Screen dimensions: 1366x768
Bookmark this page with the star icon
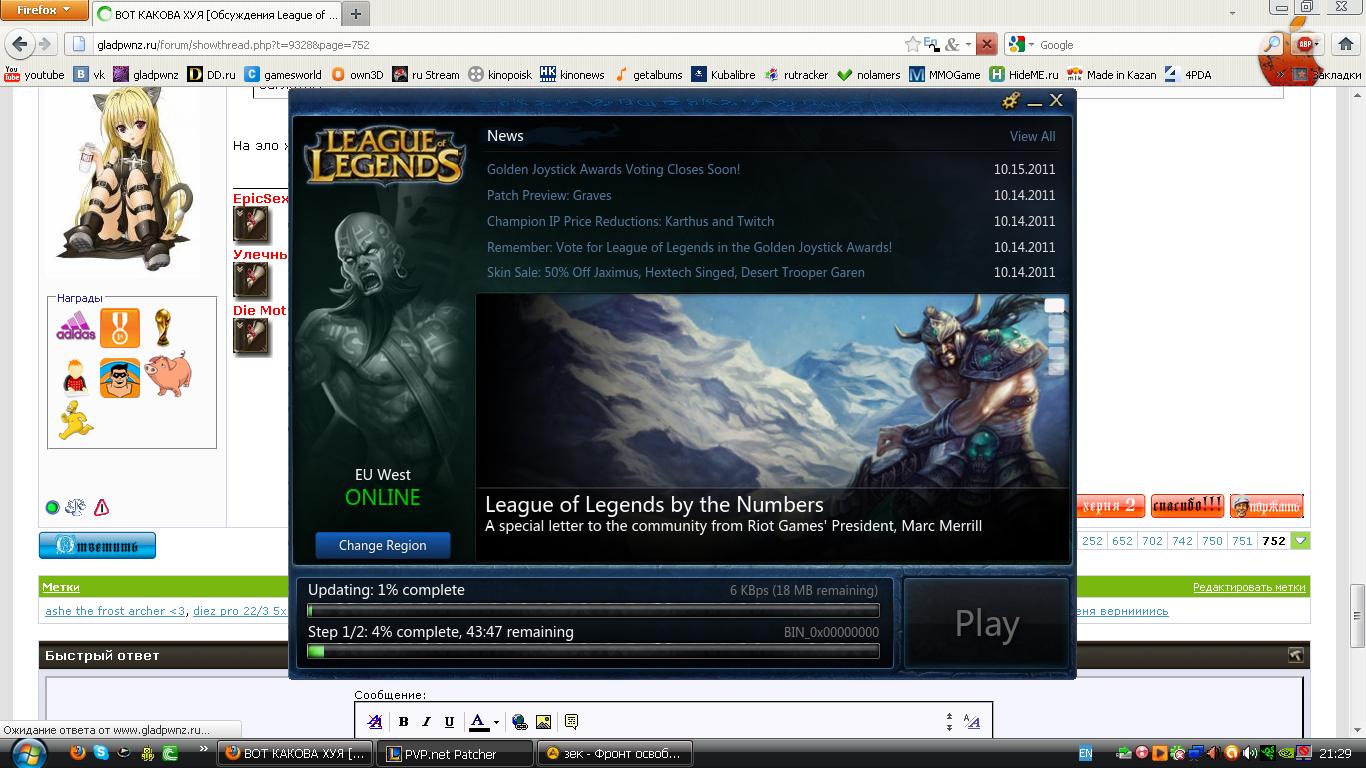coord(912,44)
